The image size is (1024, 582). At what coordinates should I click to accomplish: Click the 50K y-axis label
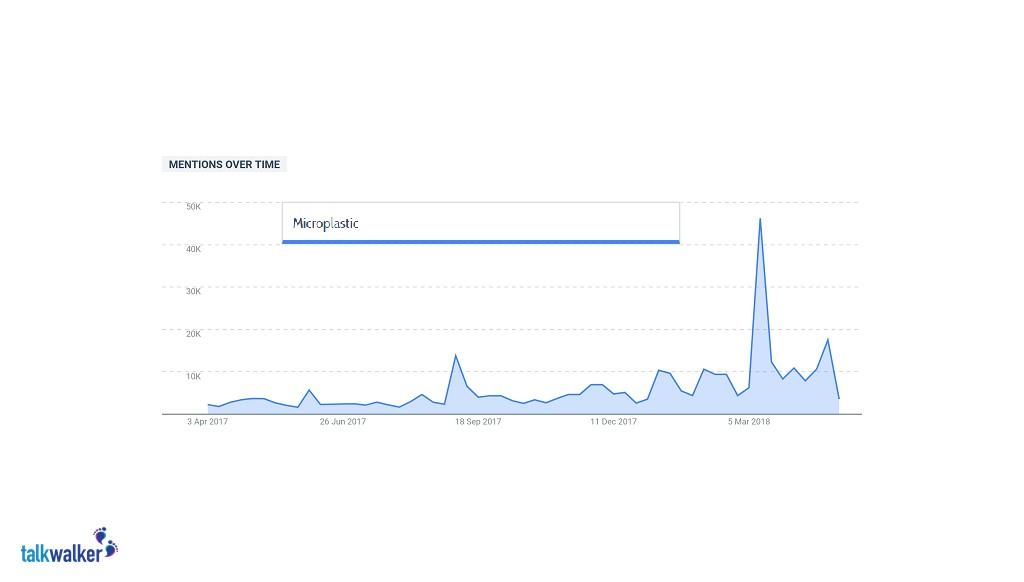(x=193, y=207)
